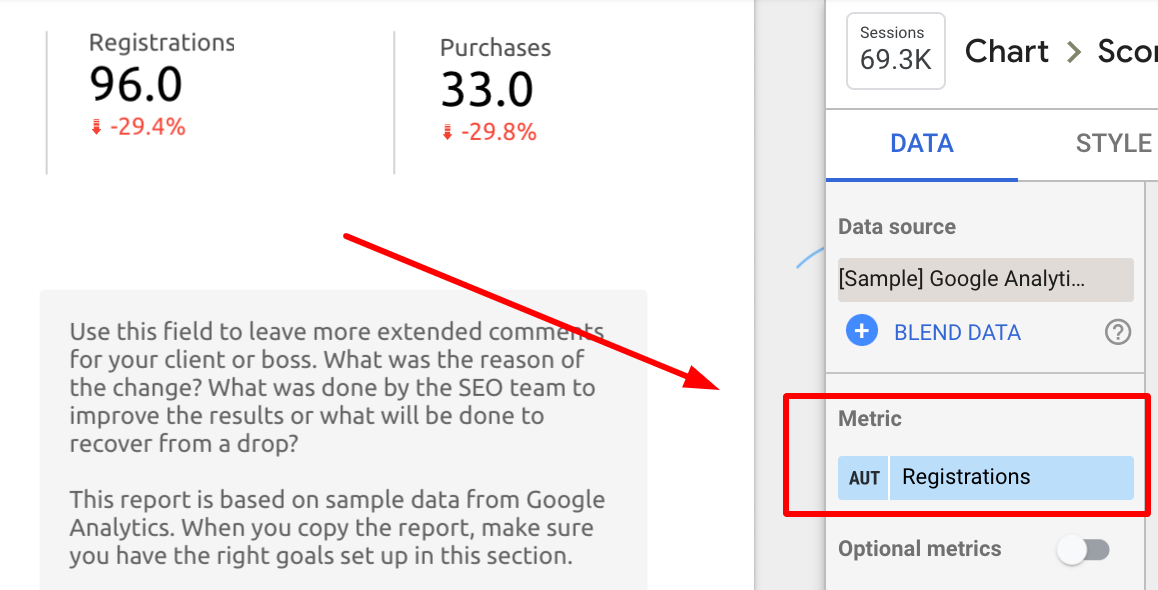Viewport: 1158px width, 590px height.
Task: Select the Sessions 69.3K scorecard preview
Action: click(895, 51)
